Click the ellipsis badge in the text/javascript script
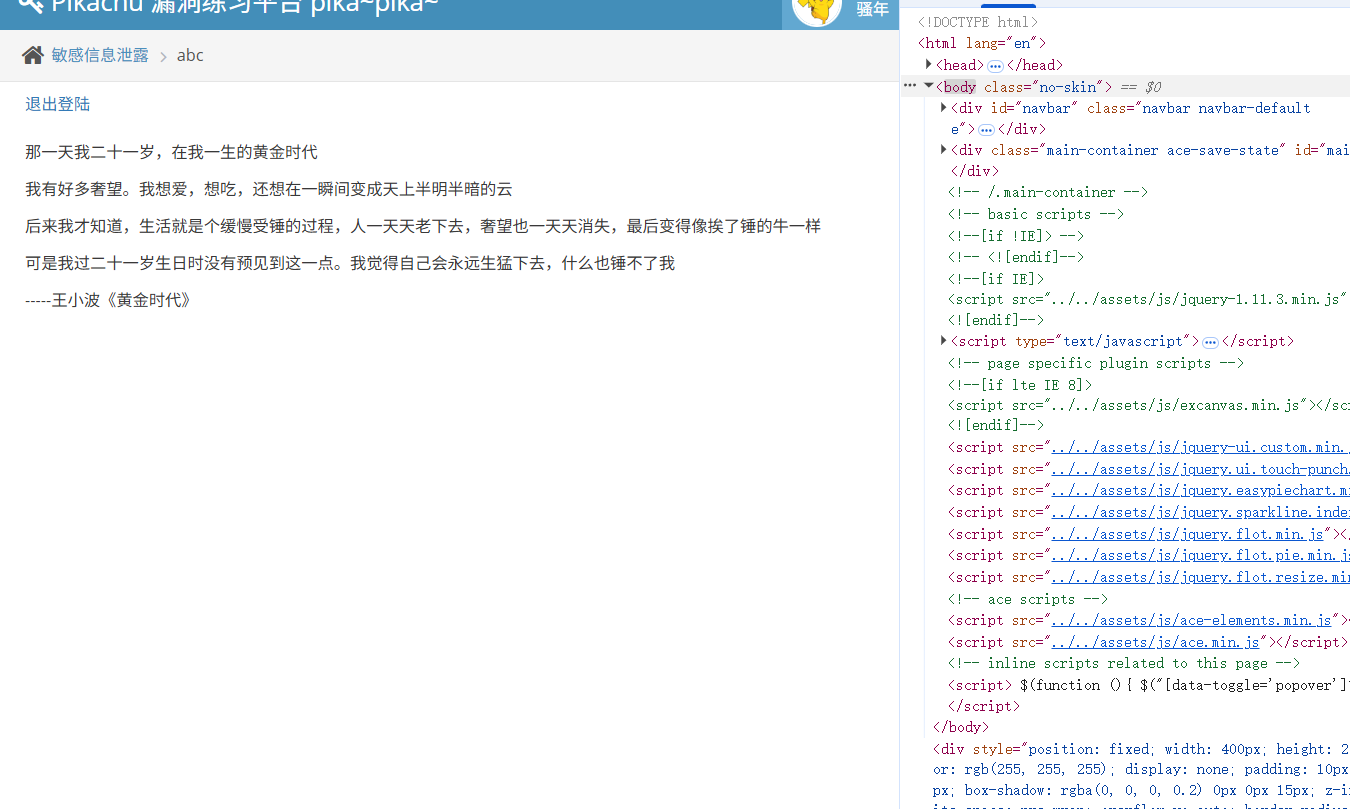The width and height of the screenshot is (1350, 809). click(x=1210, y=342)
